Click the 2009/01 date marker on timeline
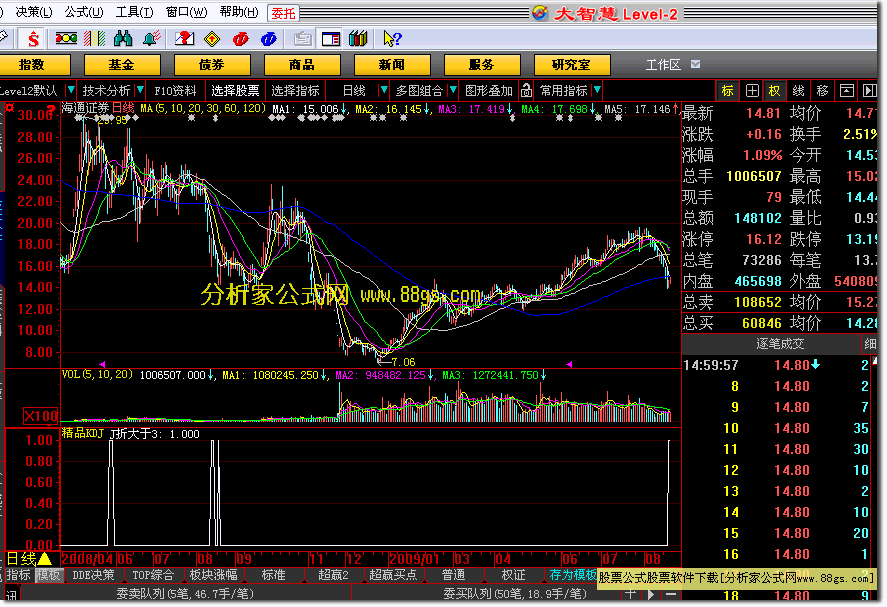Viewport: 887px width, 607px height. tap(414, 559)
